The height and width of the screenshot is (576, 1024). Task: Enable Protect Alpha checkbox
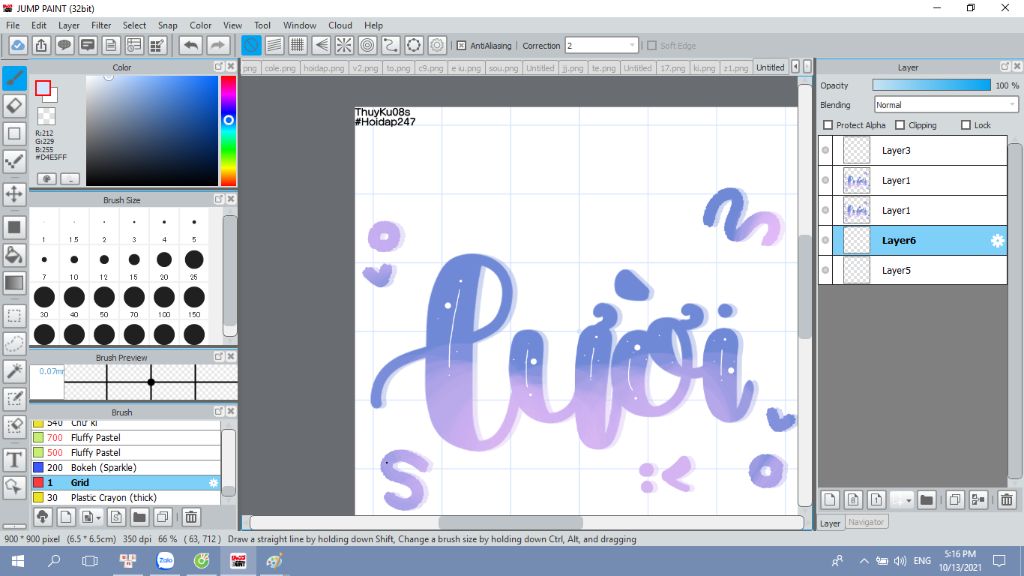828,125
